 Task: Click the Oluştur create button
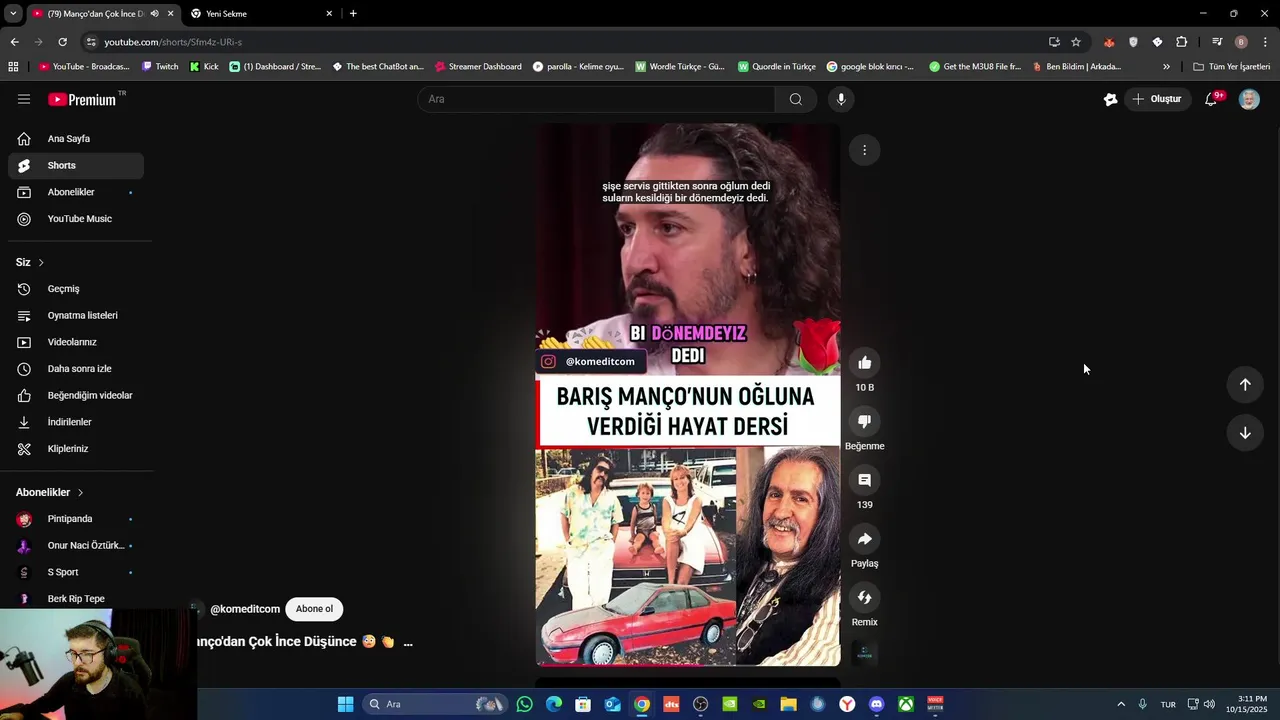[x=1156, y=99]
